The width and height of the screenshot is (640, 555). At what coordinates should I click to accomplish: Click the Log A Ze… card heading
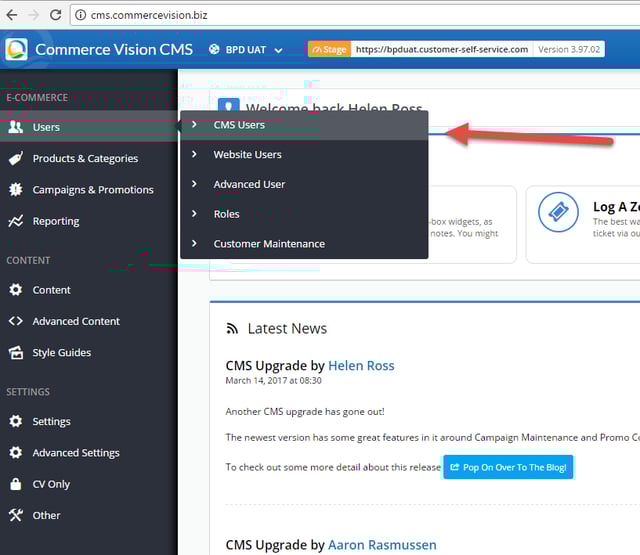[x=616, y=207]
